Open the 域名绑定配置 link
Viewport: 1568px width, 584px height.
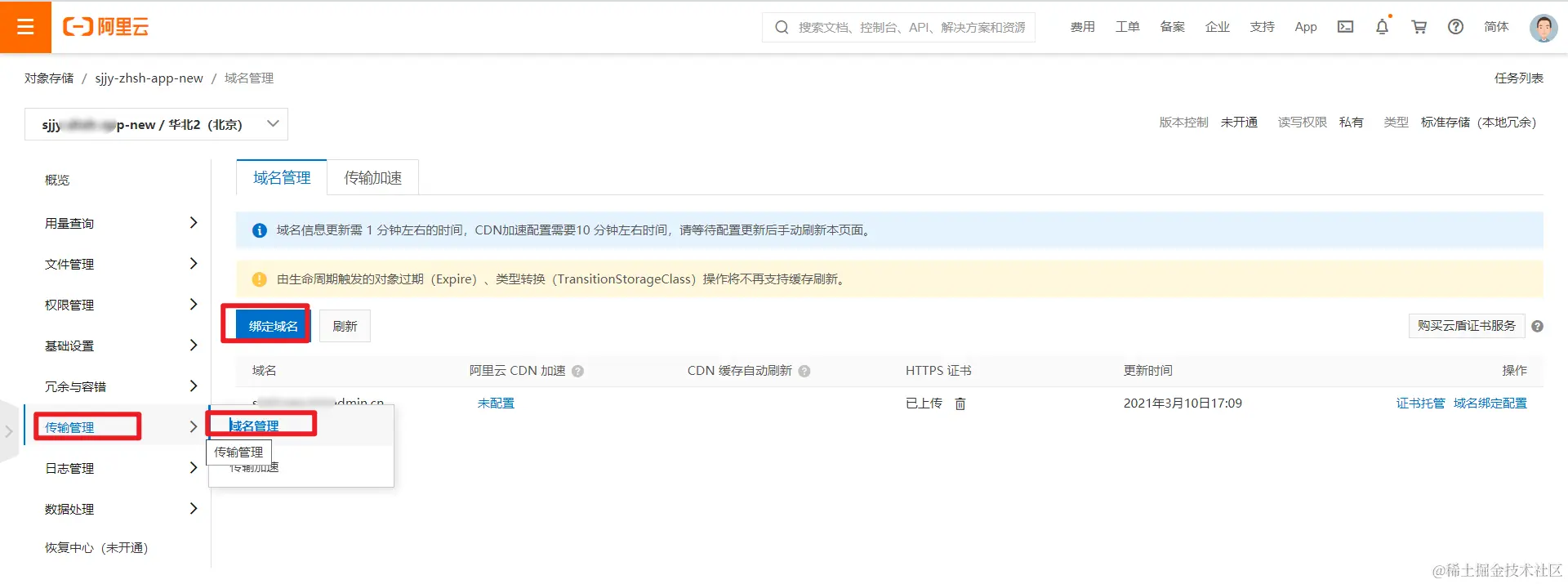1490,403
